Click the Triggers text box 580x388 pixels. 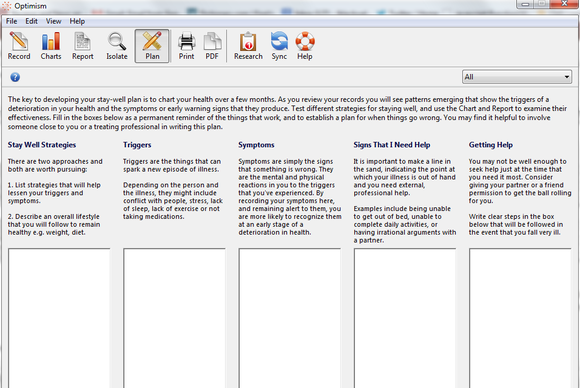pyautogui.click(x=174, y=318)
